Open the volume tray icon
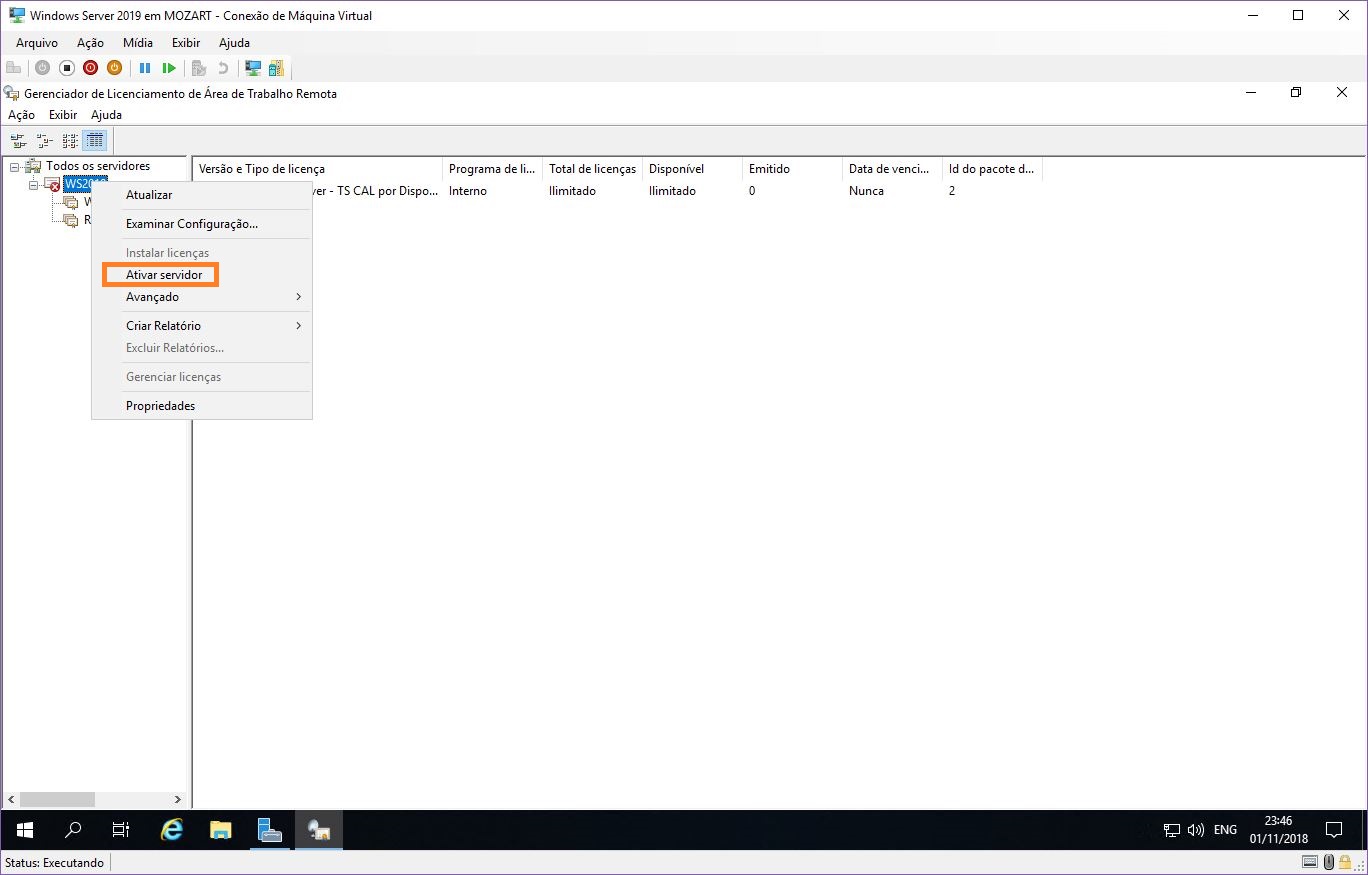The width and height of the screenshot is (1368, 875). click(x=1195, y=830)
